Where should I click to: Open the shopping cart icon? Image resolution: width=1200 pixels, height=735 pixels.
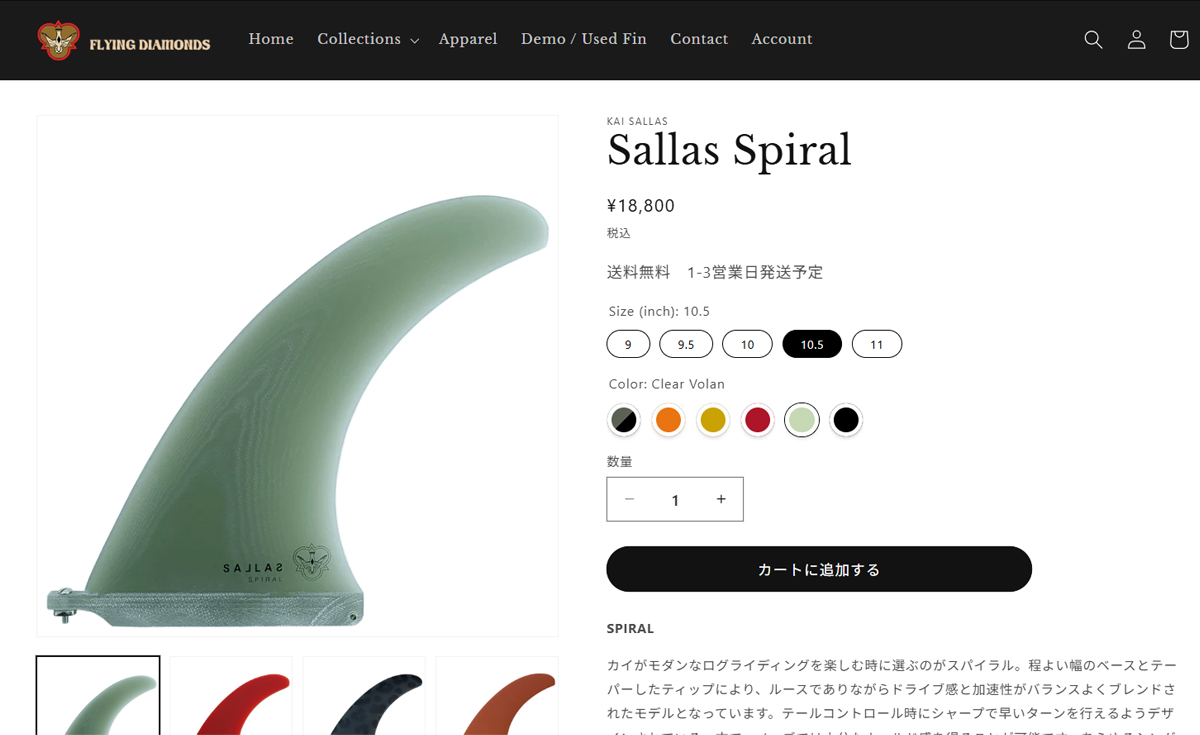click(1179, 40)
